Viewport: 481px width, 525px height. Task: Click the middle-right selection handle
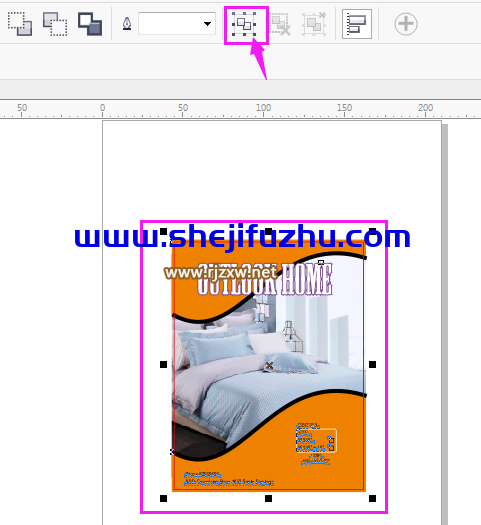pos(373,364)
